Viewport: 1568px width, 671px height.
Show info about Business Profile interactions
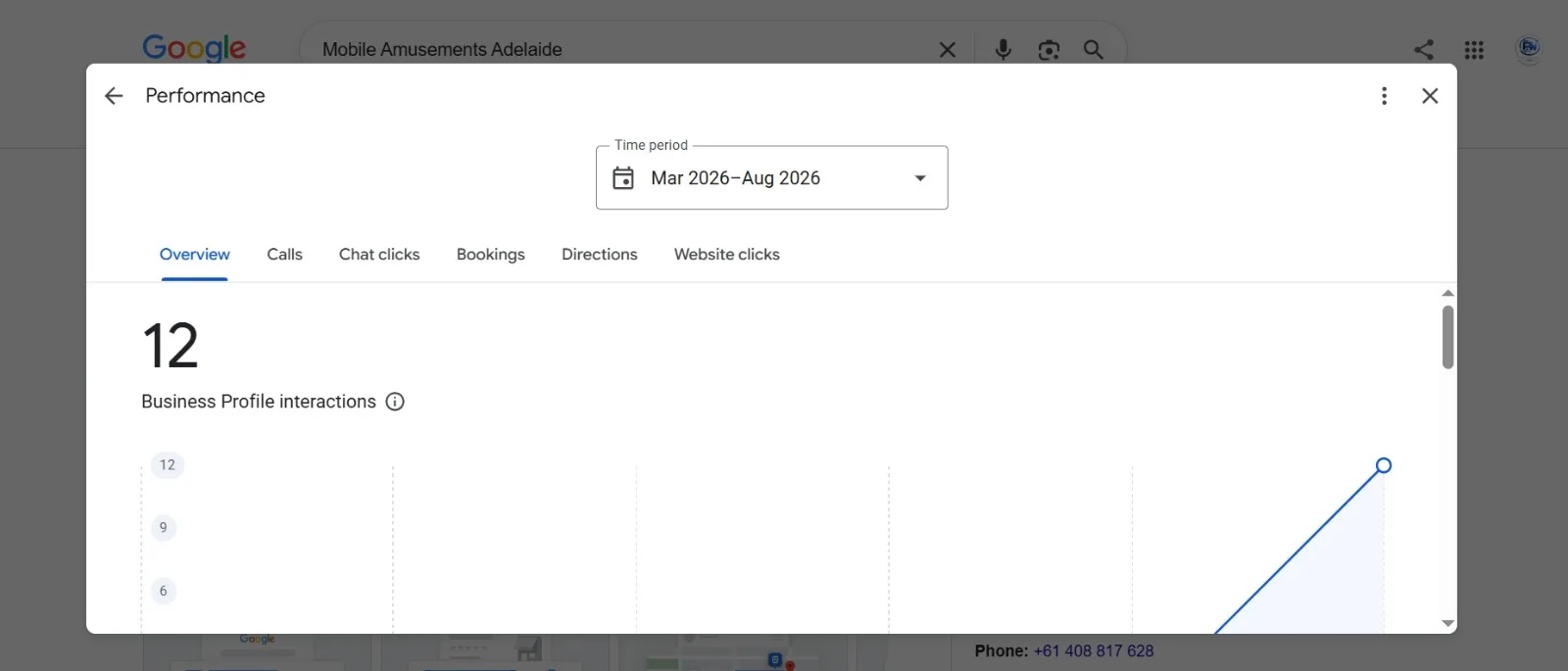click(x=395, y=402)
